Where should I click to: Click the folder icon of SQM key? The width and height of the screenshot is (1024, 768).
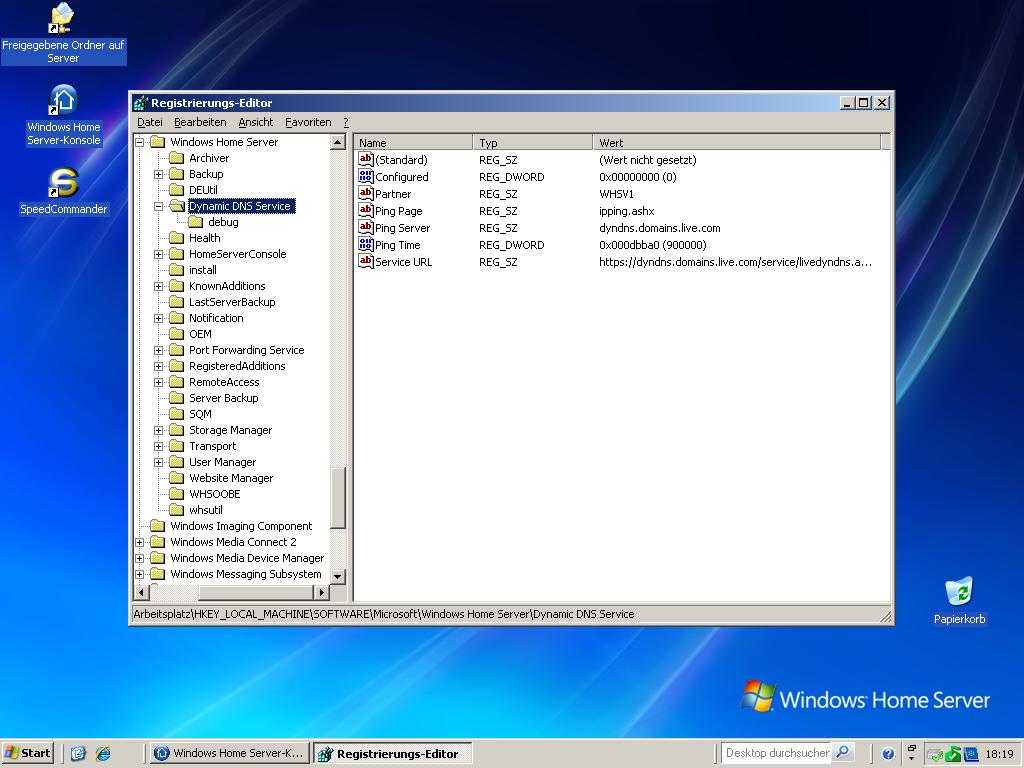click(176, 414)
